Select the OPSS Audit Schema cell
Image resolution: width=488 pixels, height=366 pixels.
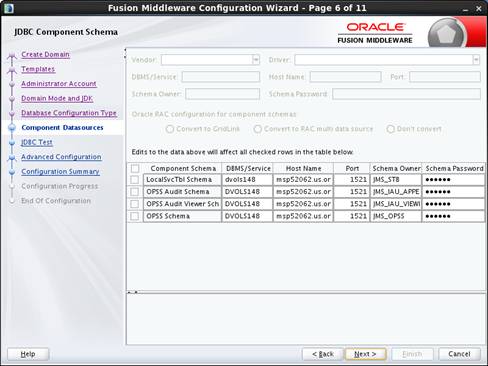click(x=182, y=192)
